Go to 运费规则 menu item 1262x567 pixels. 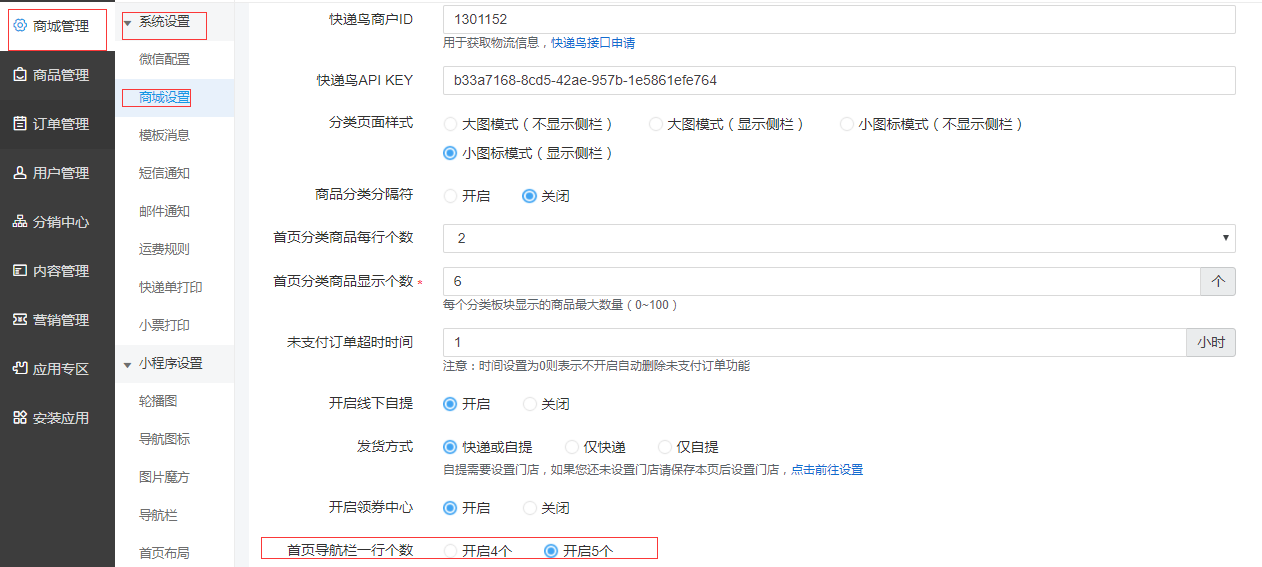click(x=164, y=249)
